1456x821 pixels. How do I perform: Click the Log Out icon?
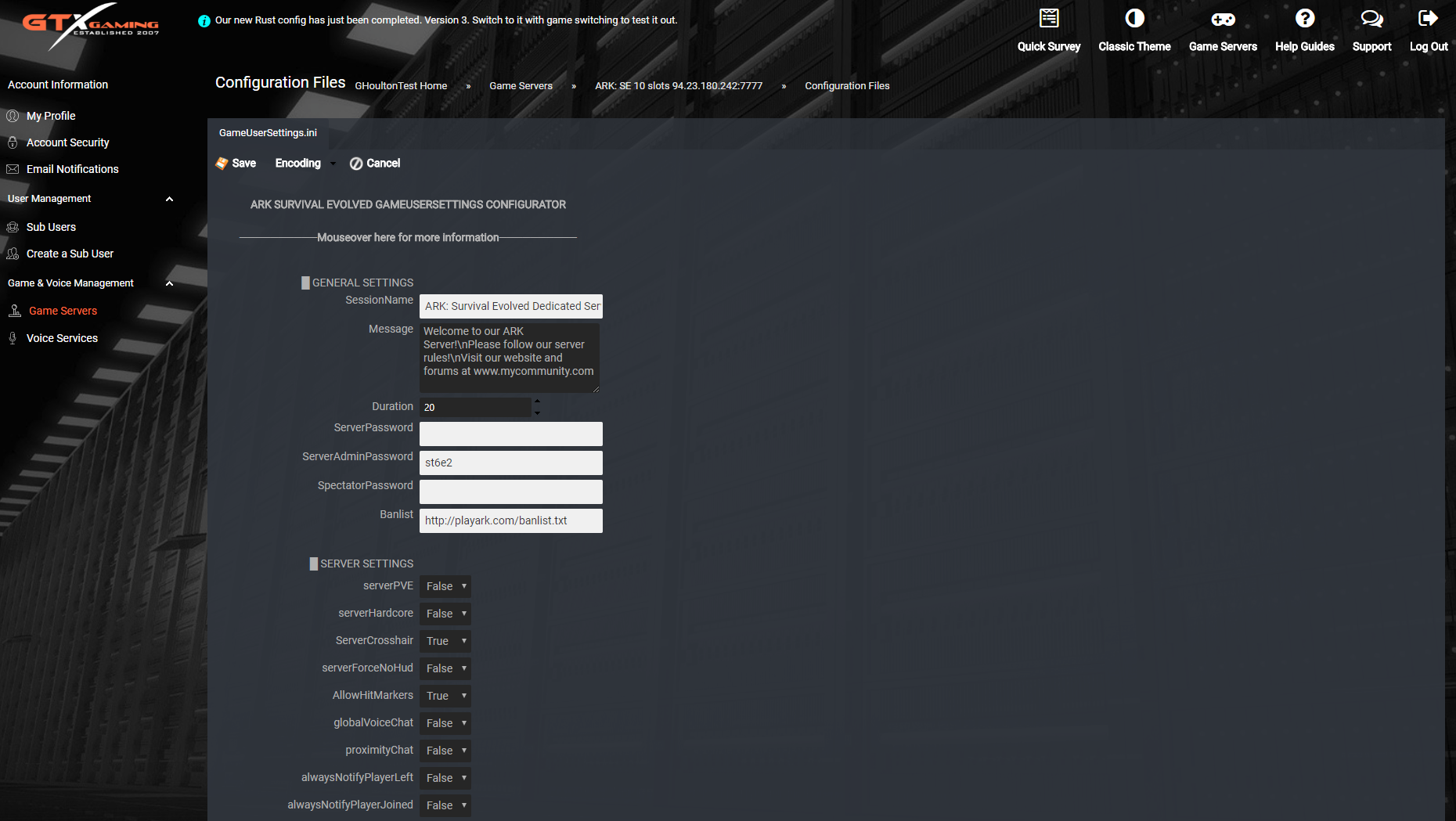tap(1429, 18)
